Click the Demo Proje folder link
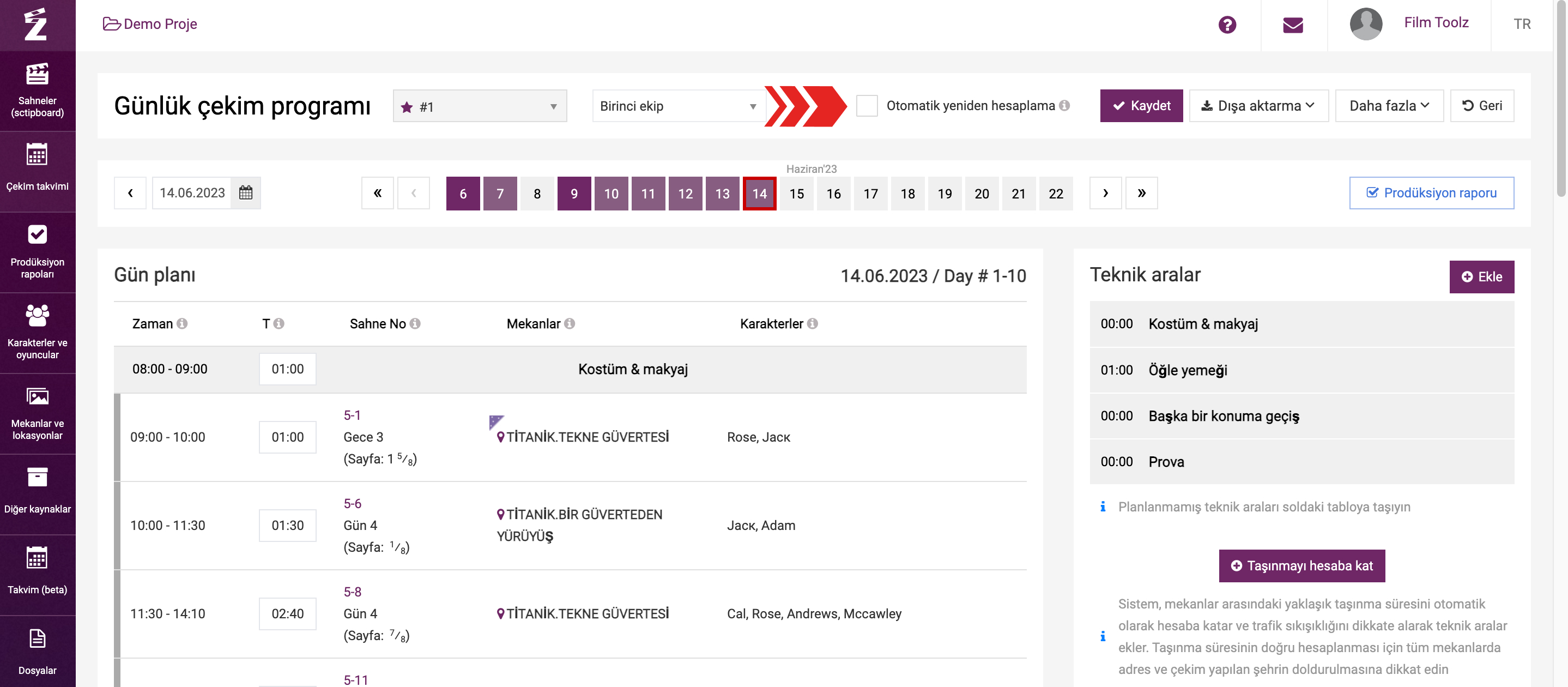This screenshot has height=687, width=1568. pyautogui.click(x=150, y=24)
